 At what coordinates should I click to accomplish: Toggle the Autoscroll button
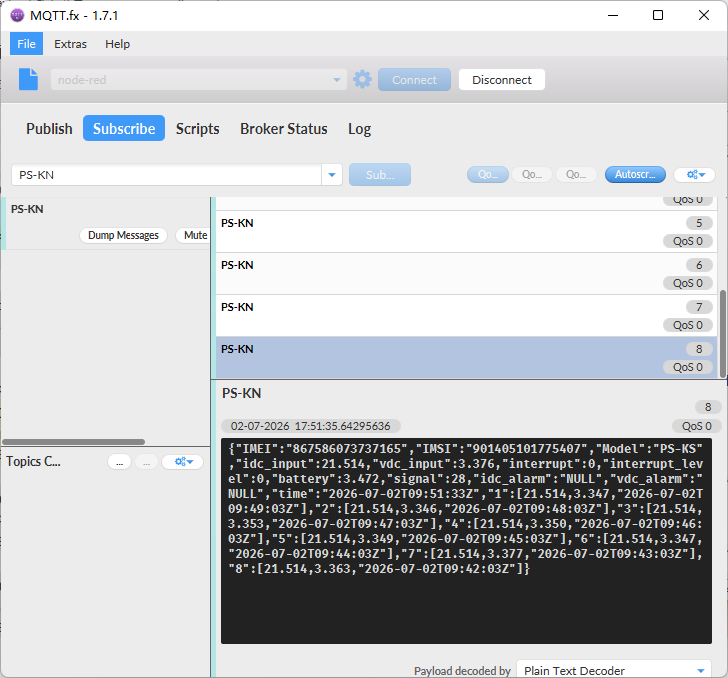[635, 175]
